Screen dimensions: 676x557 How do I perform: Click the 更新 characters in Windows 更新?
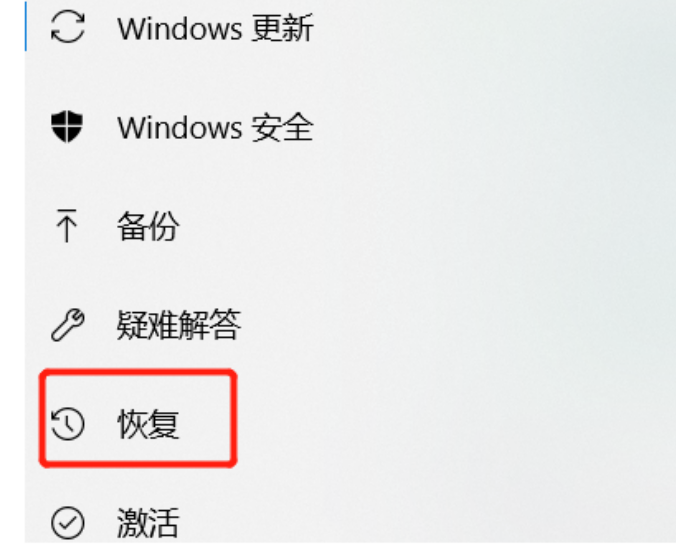[282, 28]
